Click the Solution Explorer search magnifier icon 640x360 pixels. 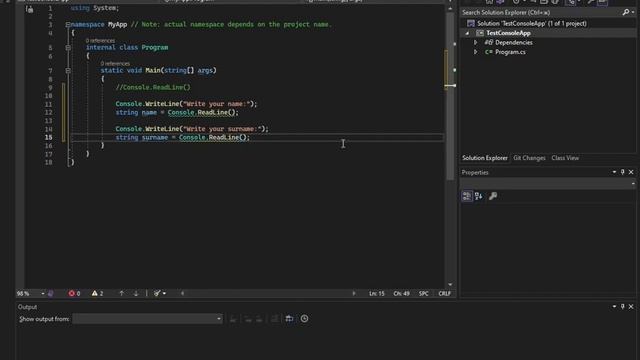[626, 13]
